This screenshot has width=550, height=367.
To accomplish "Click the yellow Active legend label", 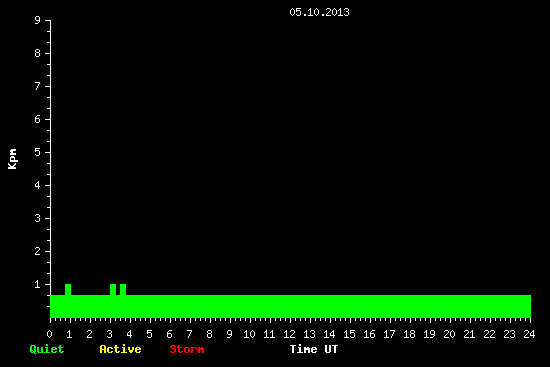I will [120, 349].
